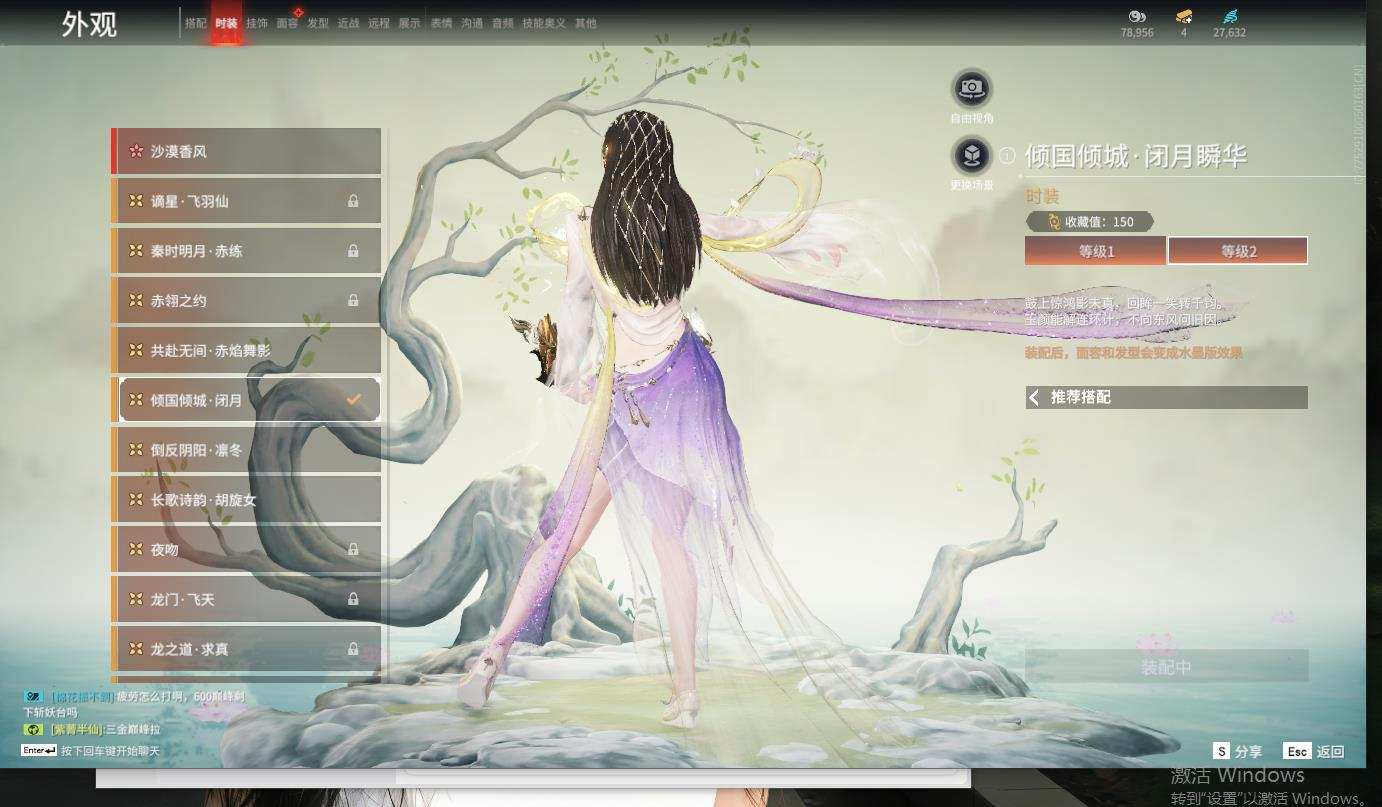Select the 沙漠香风 outfit
This screenshot has width=1382, height=807.
point(246,152)
